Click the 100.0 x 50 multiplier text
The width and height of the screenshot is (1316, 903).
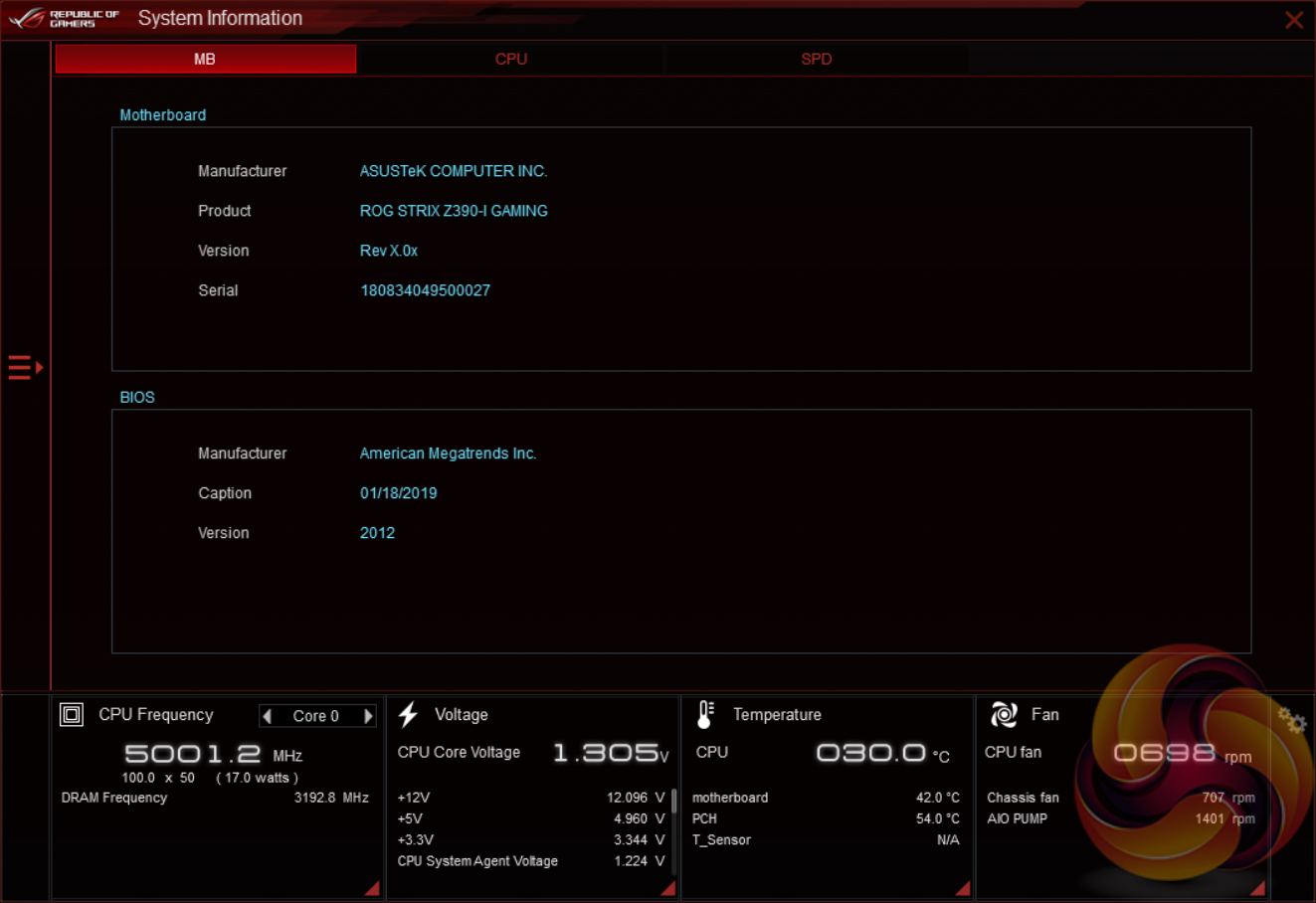[x=158, y=778]
